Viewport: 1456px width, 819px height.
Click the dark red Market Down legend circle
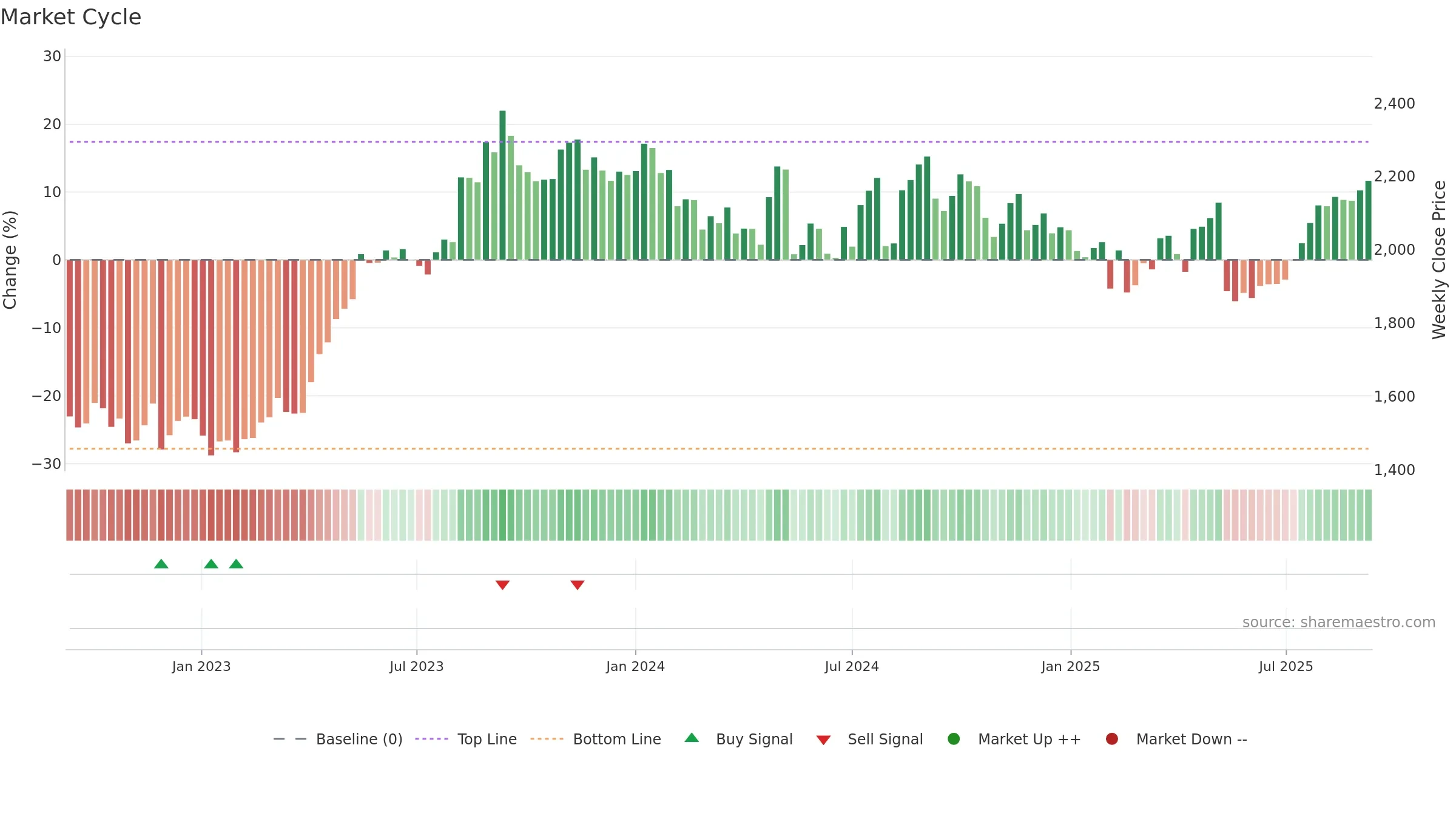pos(1112,739)
